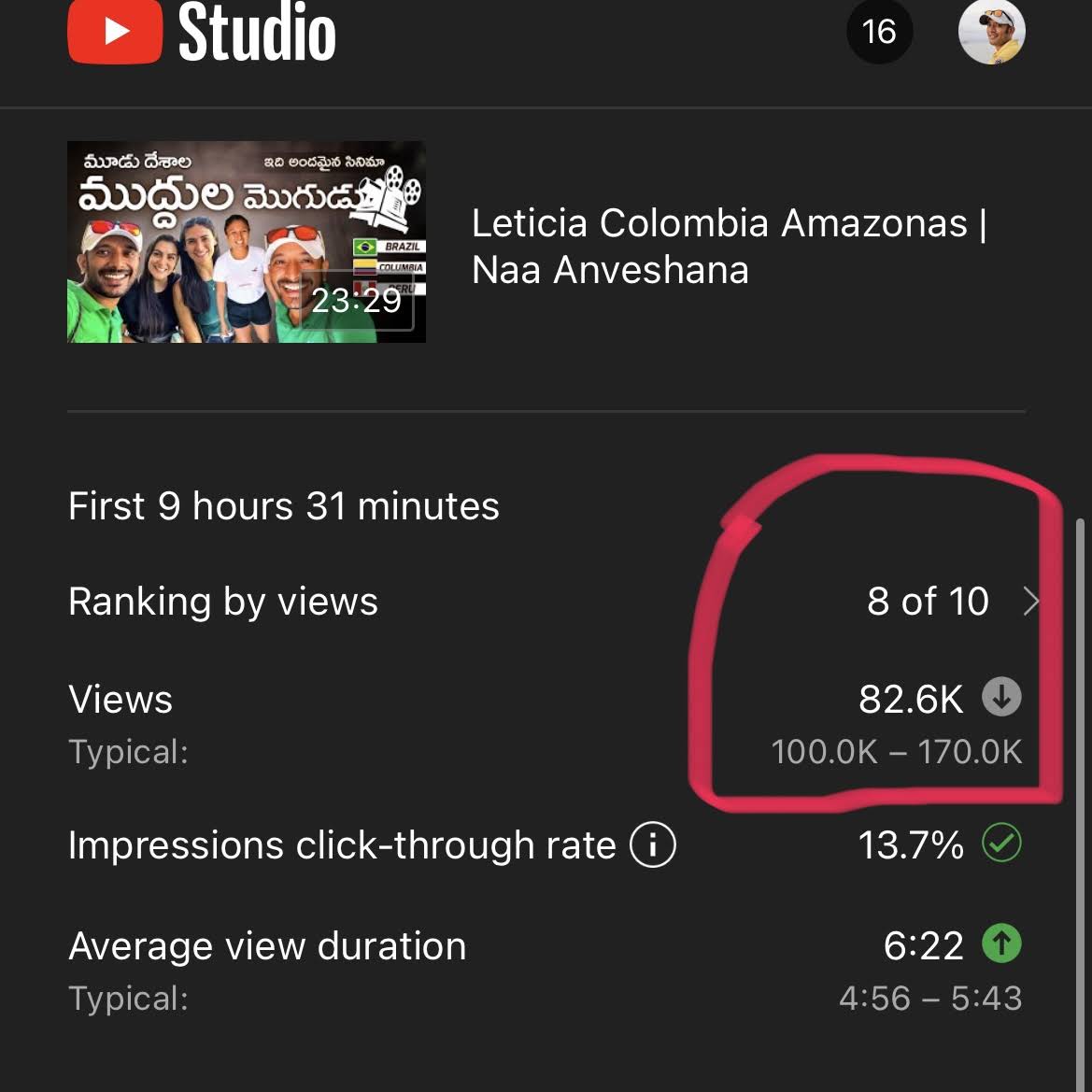Select the Views metric label
Image resolution: width=1092 pixels, height=1092 pixels.
121,699
